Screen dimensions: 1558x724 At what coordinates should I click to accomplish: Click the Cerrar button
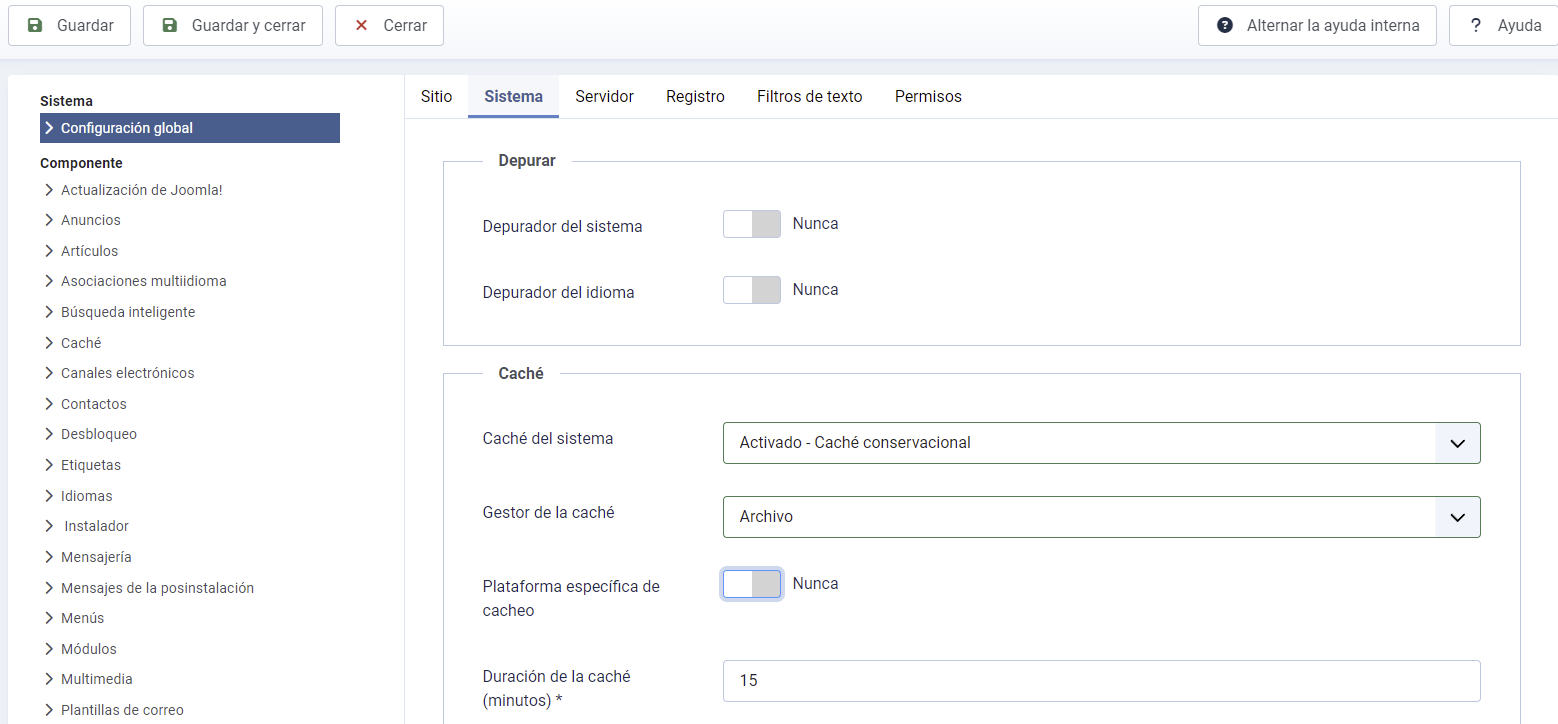pos(389,26)
